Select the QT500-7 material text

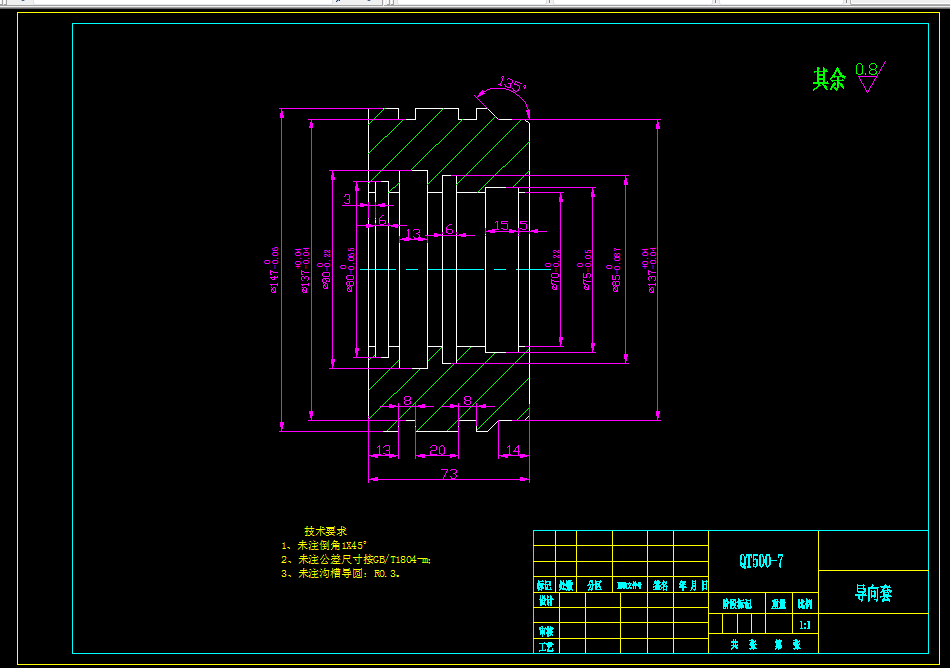tap(762, 561)
